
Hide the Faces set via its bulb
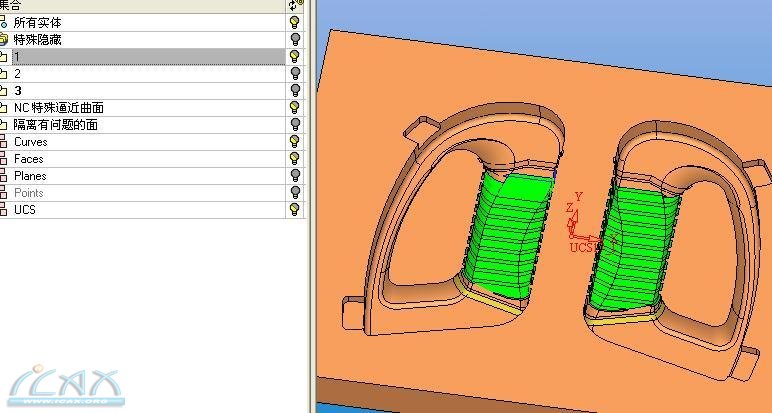[294, 159]
